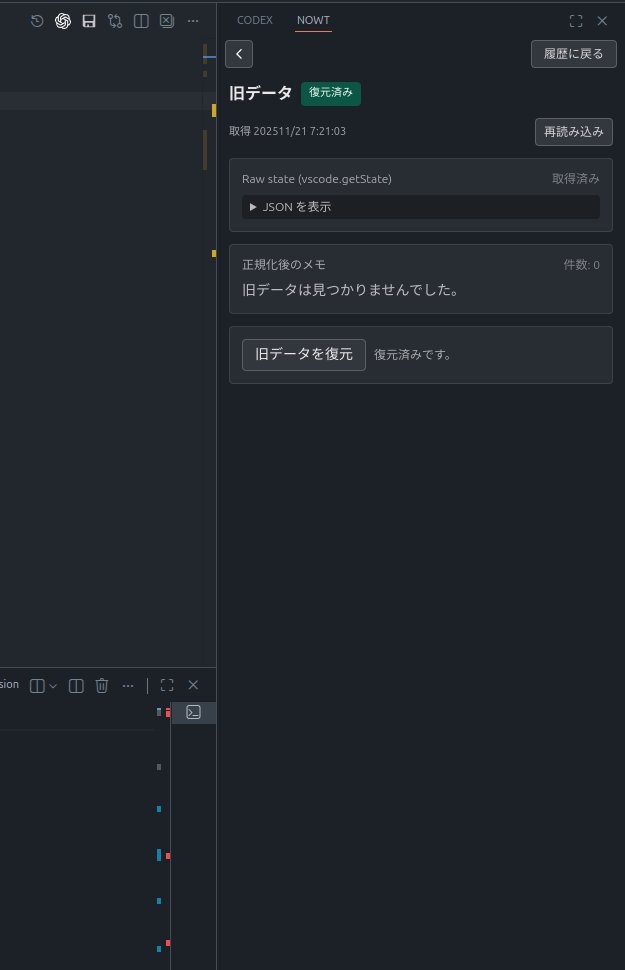Click the 取得済み status text

pos(575,179)
